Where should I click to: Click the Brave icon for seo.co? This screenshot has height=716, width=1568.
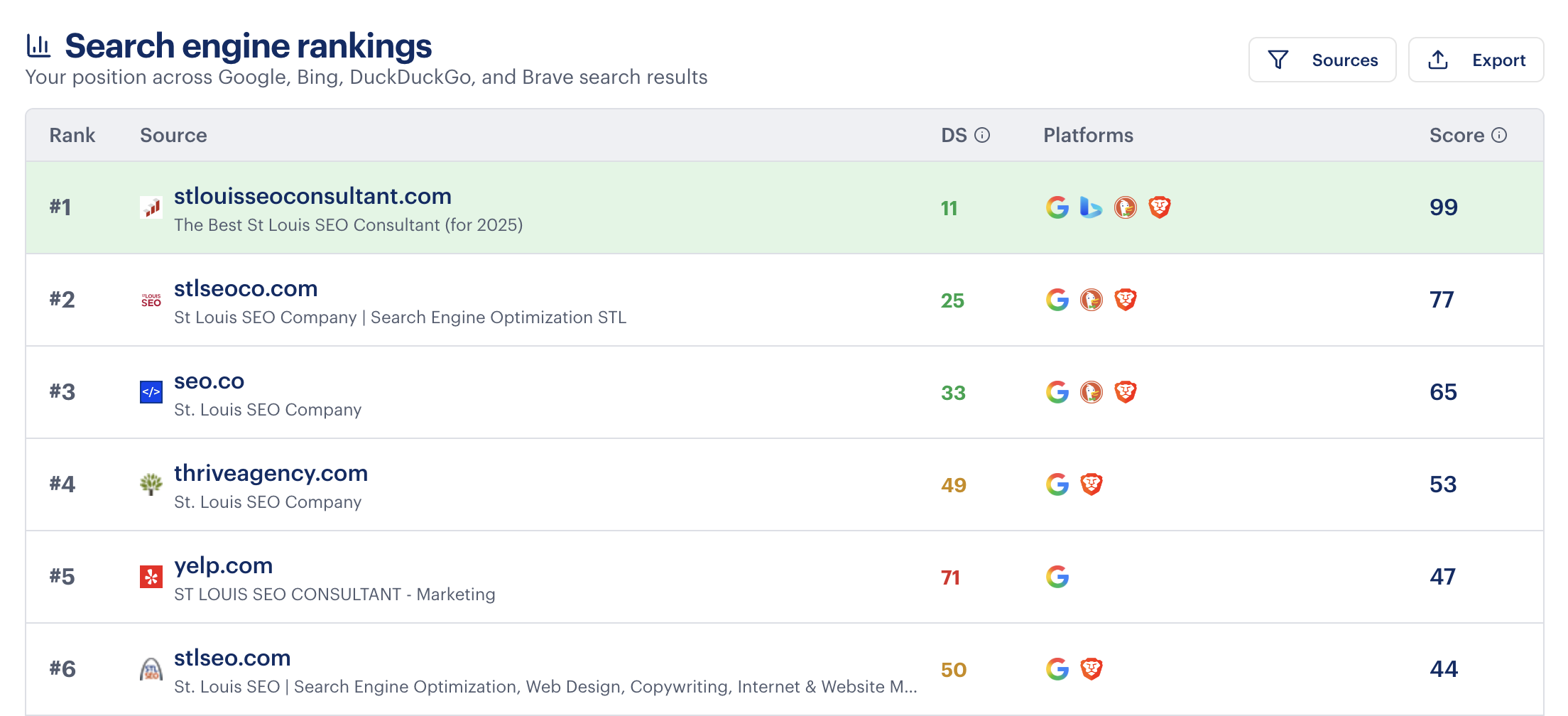(1126, 391)
